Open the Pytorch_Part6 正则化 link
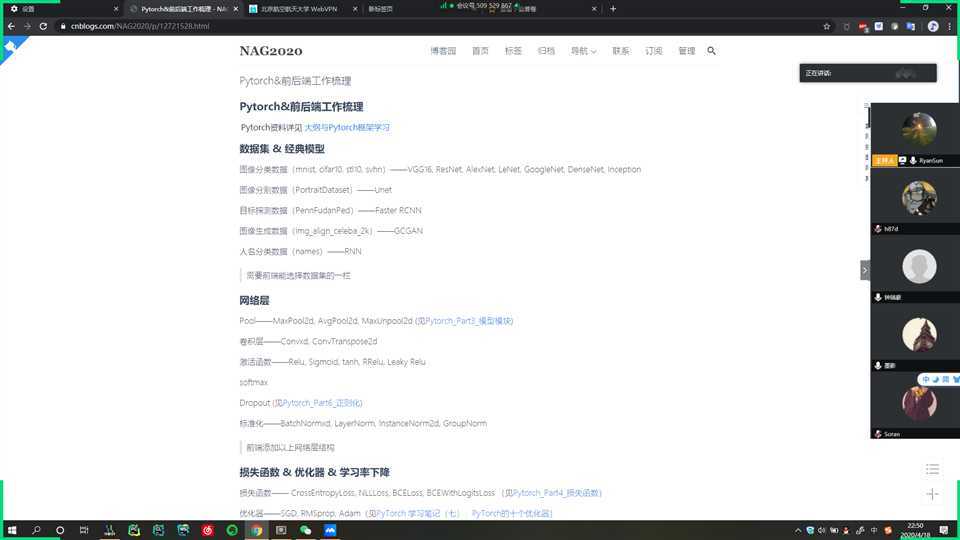This screenshot has height=540, width=960. point(322,403)
